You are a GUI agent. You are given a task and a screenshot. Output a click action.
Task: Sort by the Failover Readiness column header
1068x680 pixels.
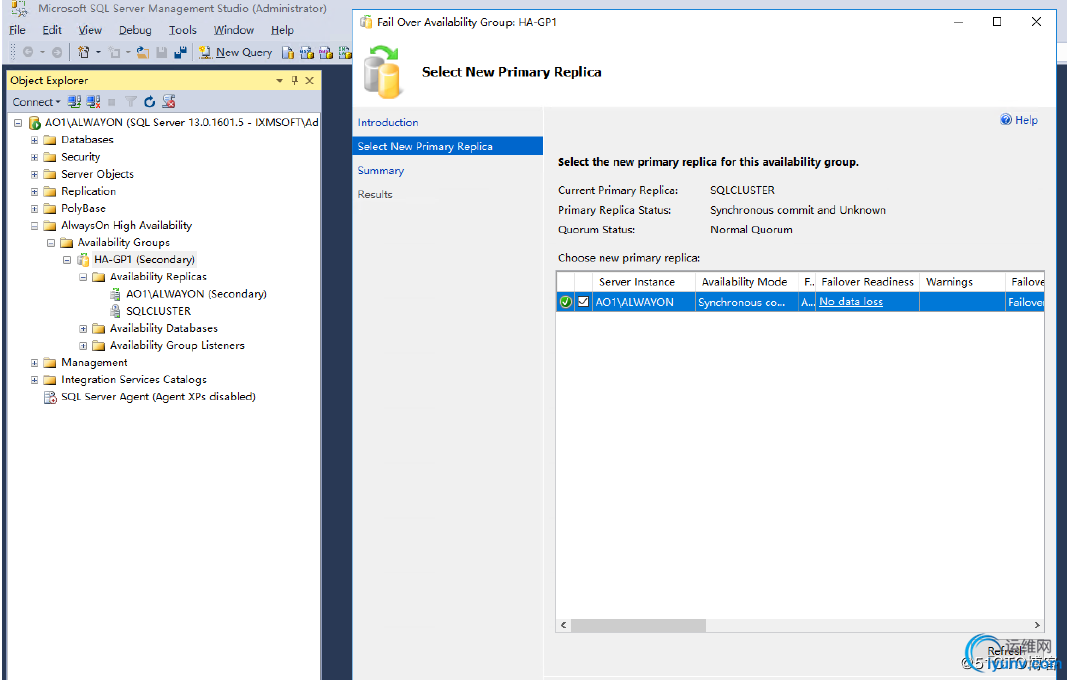867,281
